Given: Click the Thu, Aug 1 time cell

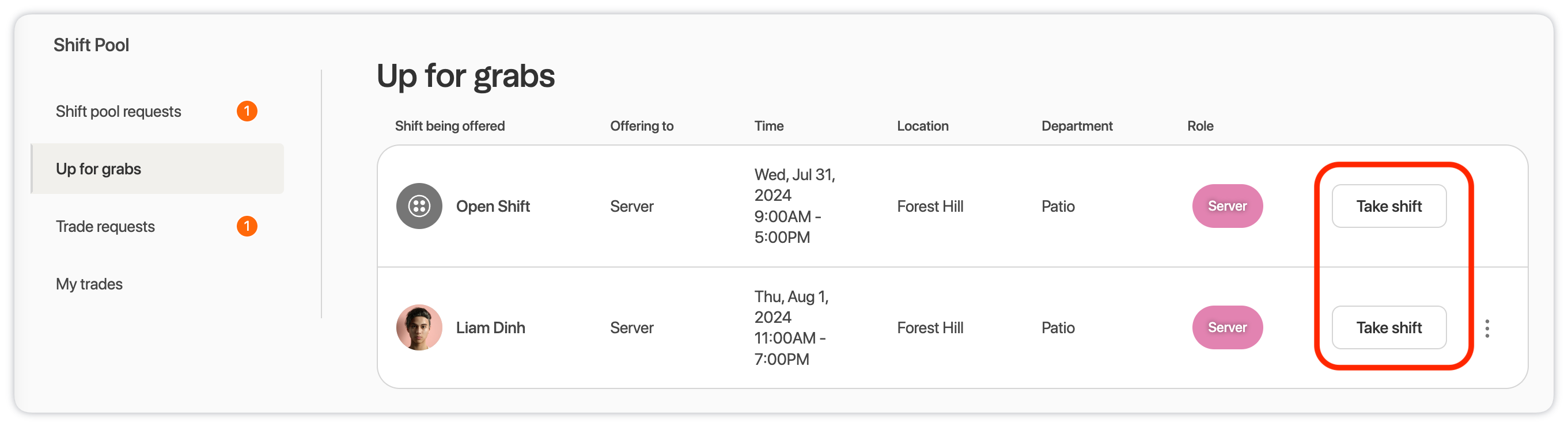Looking at the screenshot, I should point(792,327).
